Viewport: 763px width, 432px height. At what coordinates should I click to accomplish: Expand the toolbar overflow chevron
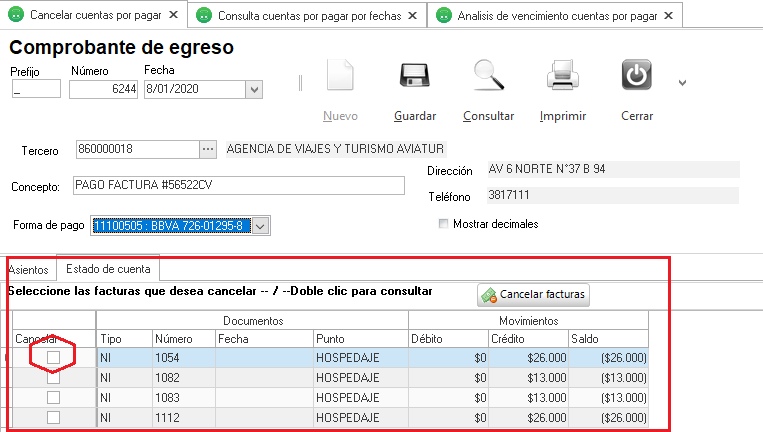pyautogui.click(x=682, y=83)
